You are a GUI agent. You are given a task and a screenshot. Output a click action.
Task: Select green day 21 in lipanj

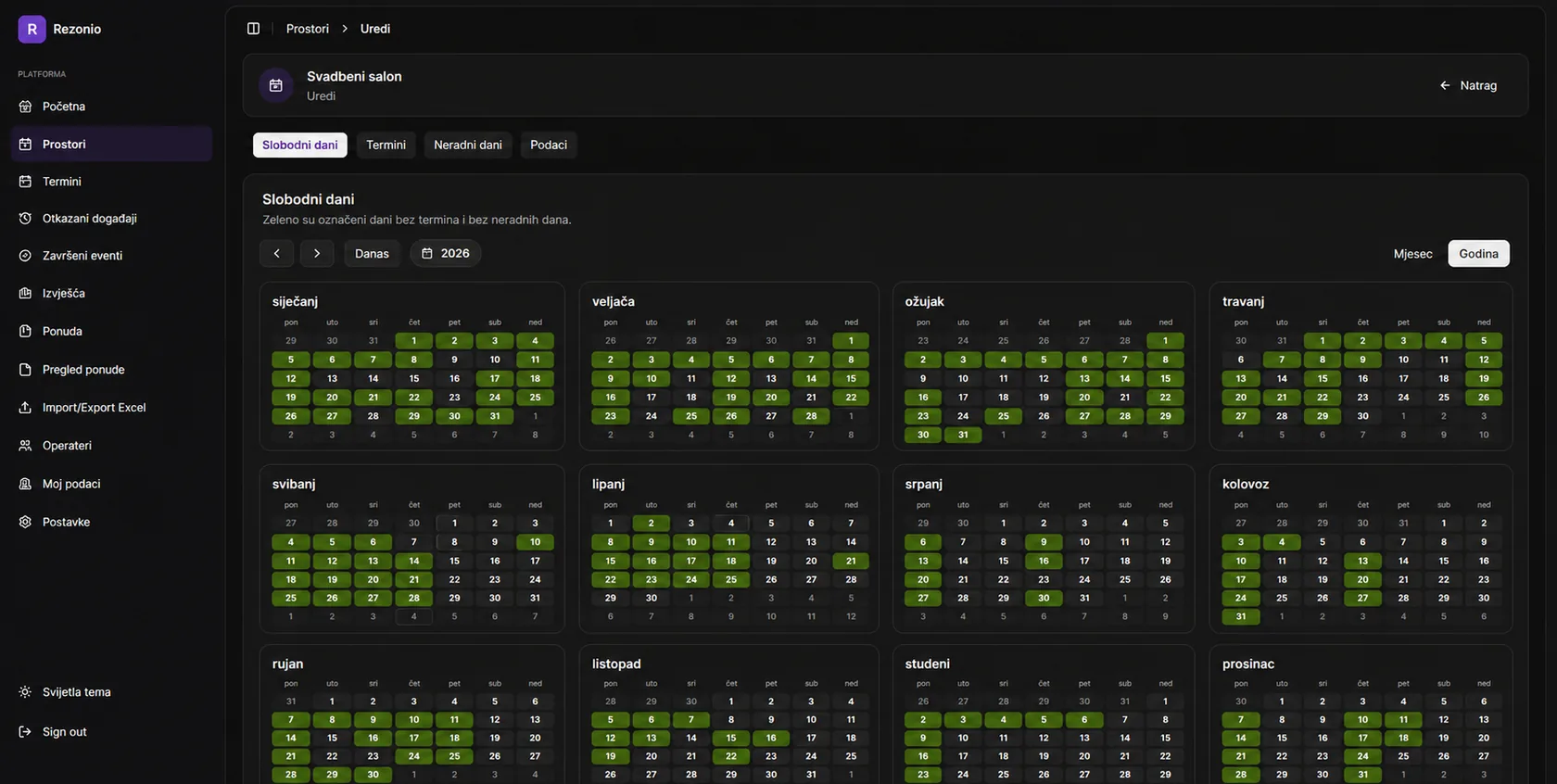pos(851,562)
